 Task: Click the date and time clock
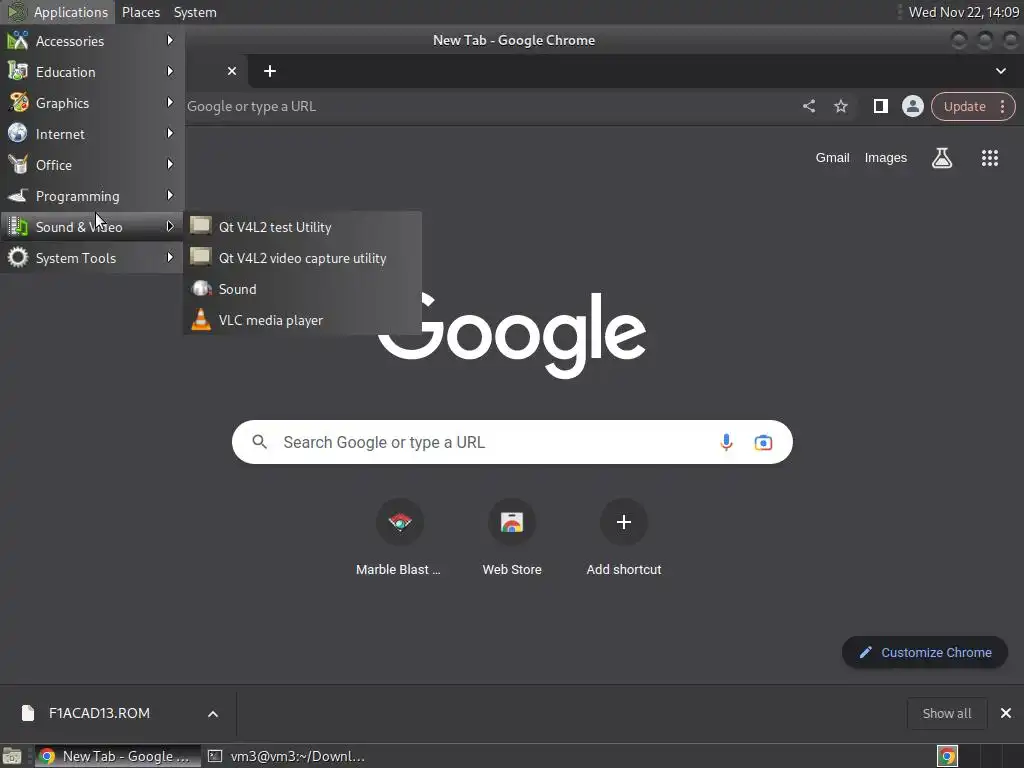pyautogui.click(x=963, y=12)
